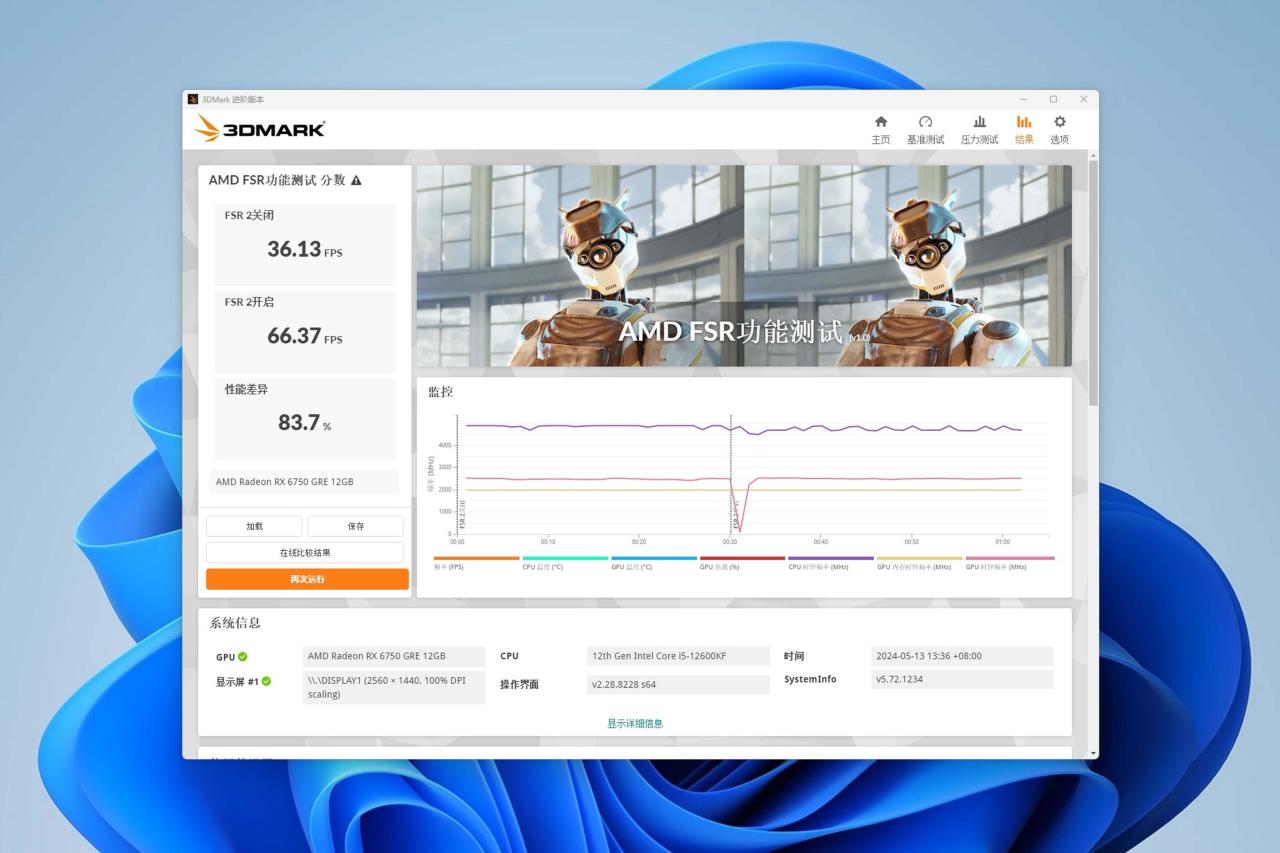This screenshot has width=1280, height=853.
Task: Maximize the 3DMark window
Action: coord(1053,99)
